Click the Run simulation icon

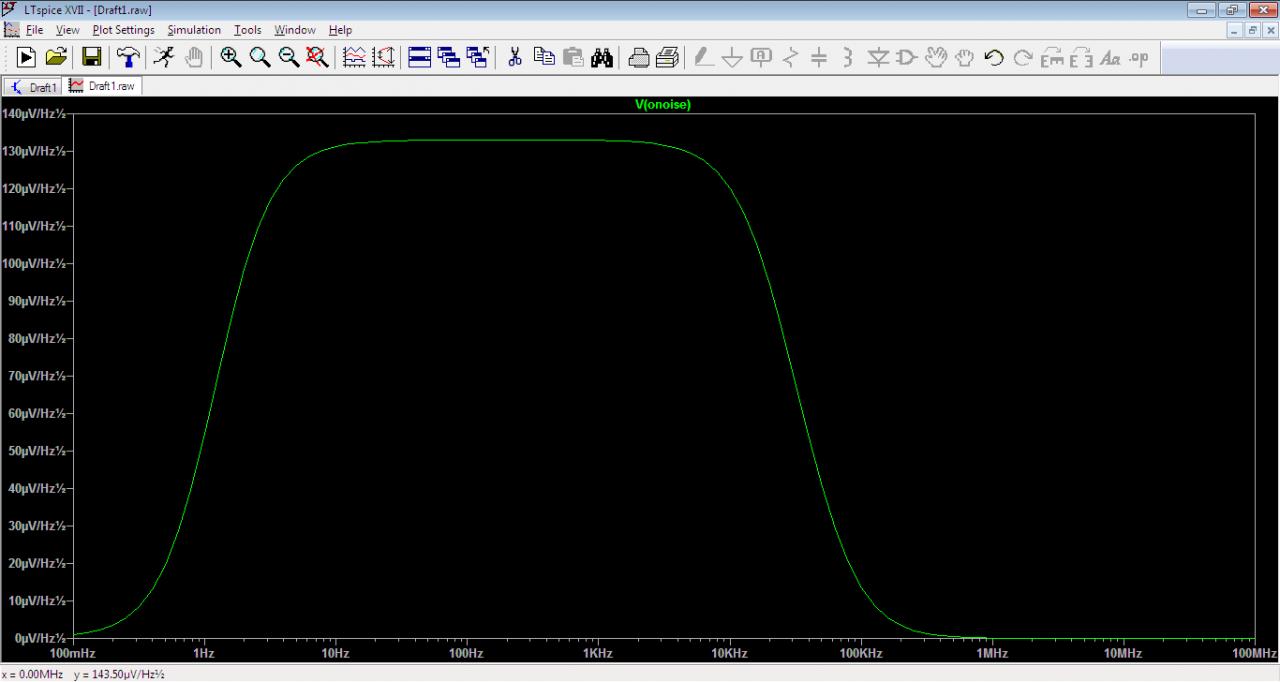(27, 58)
